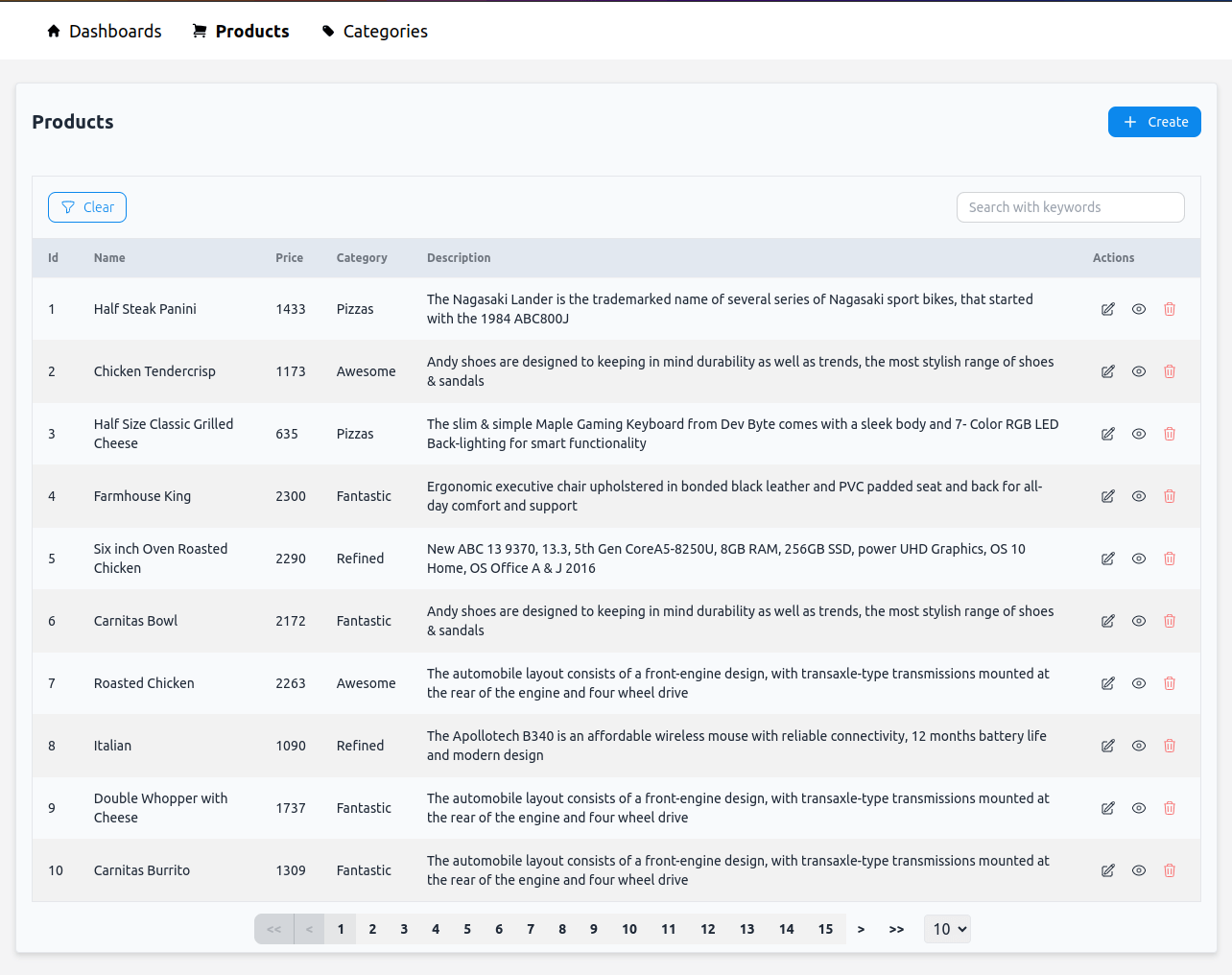The image size is (1232, 975).
Task: Click the trash icon for Double Whopper with Cheese
Action: (1169, 808)
